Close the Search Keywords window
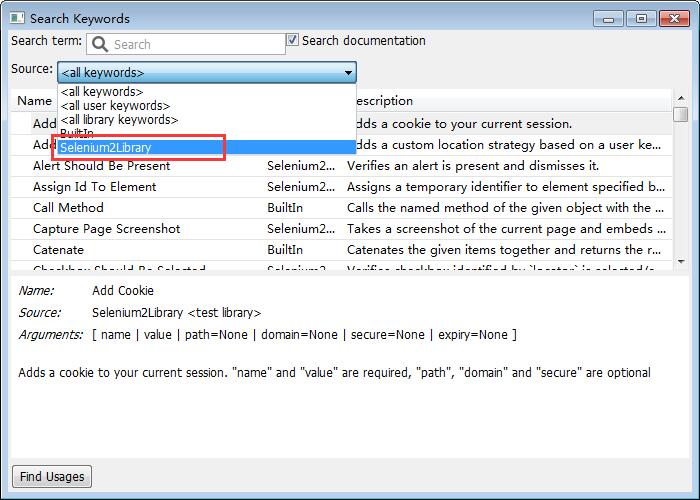Image resolution: width=700 pixels, height=500 pixels. [674, 19]
